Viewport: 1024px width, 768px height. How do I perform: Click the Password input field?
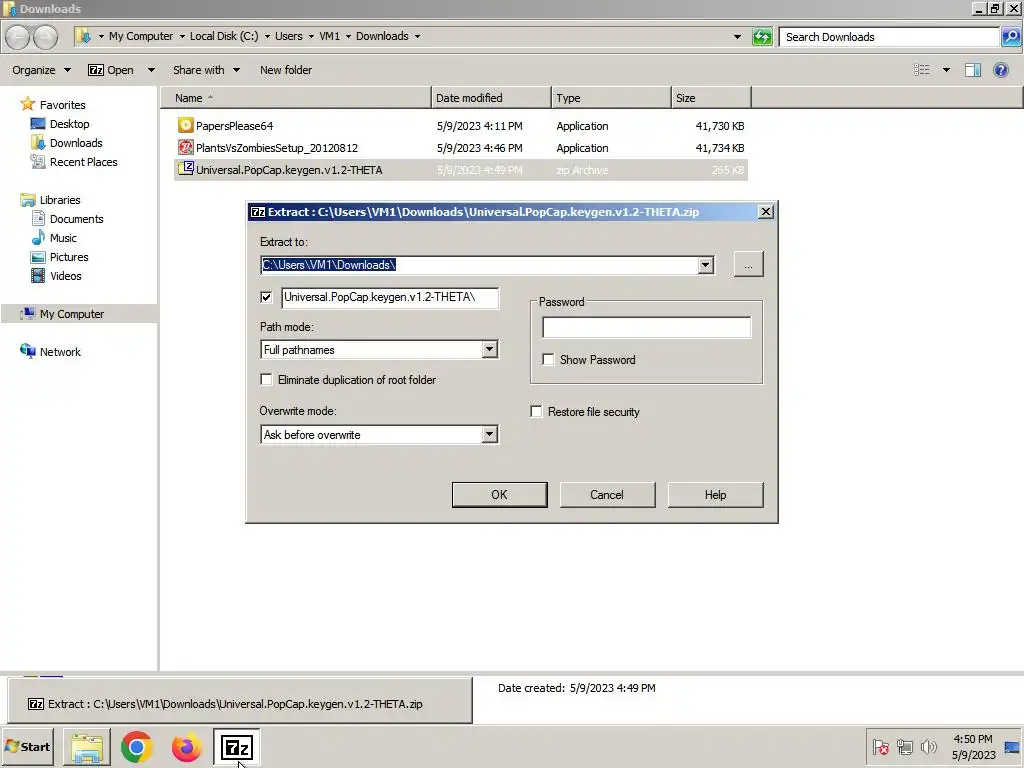pos(647,327)
